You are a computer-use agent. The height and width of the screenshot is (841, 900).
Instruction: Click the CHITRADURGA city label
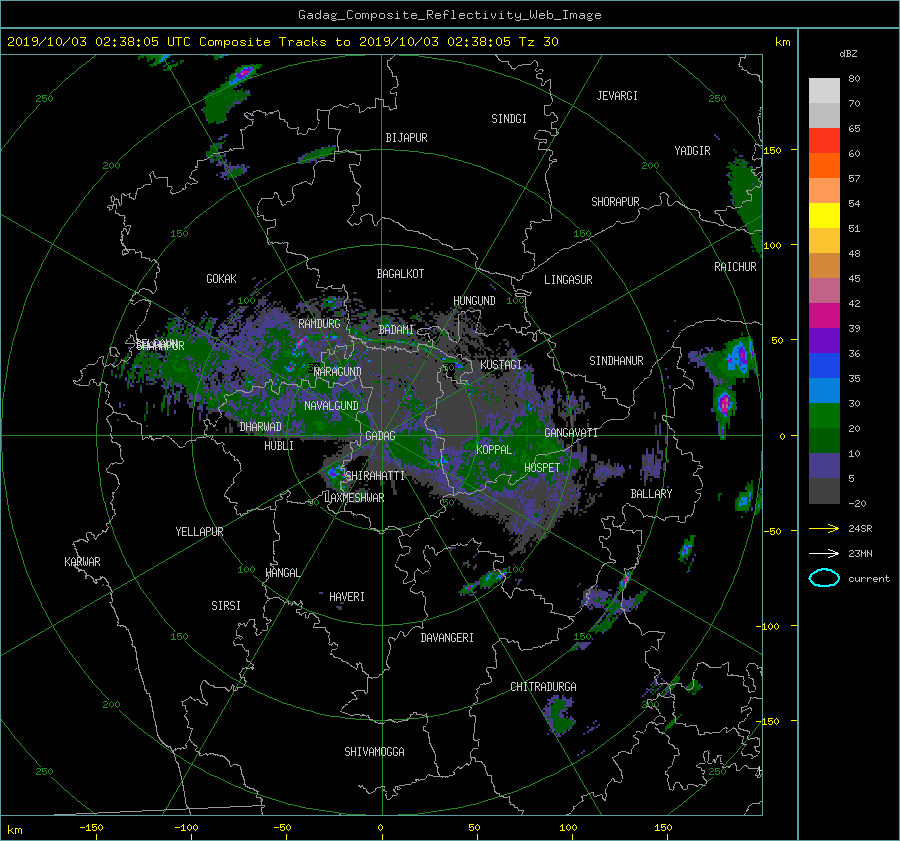point(544,687)
